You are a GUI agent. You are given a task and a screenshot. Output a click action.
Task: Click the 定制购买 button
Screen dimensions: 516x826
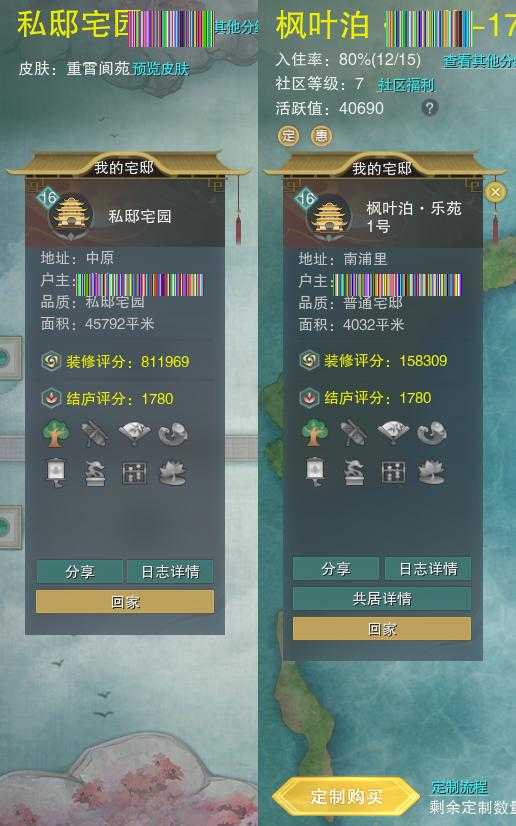click(346, 796)
